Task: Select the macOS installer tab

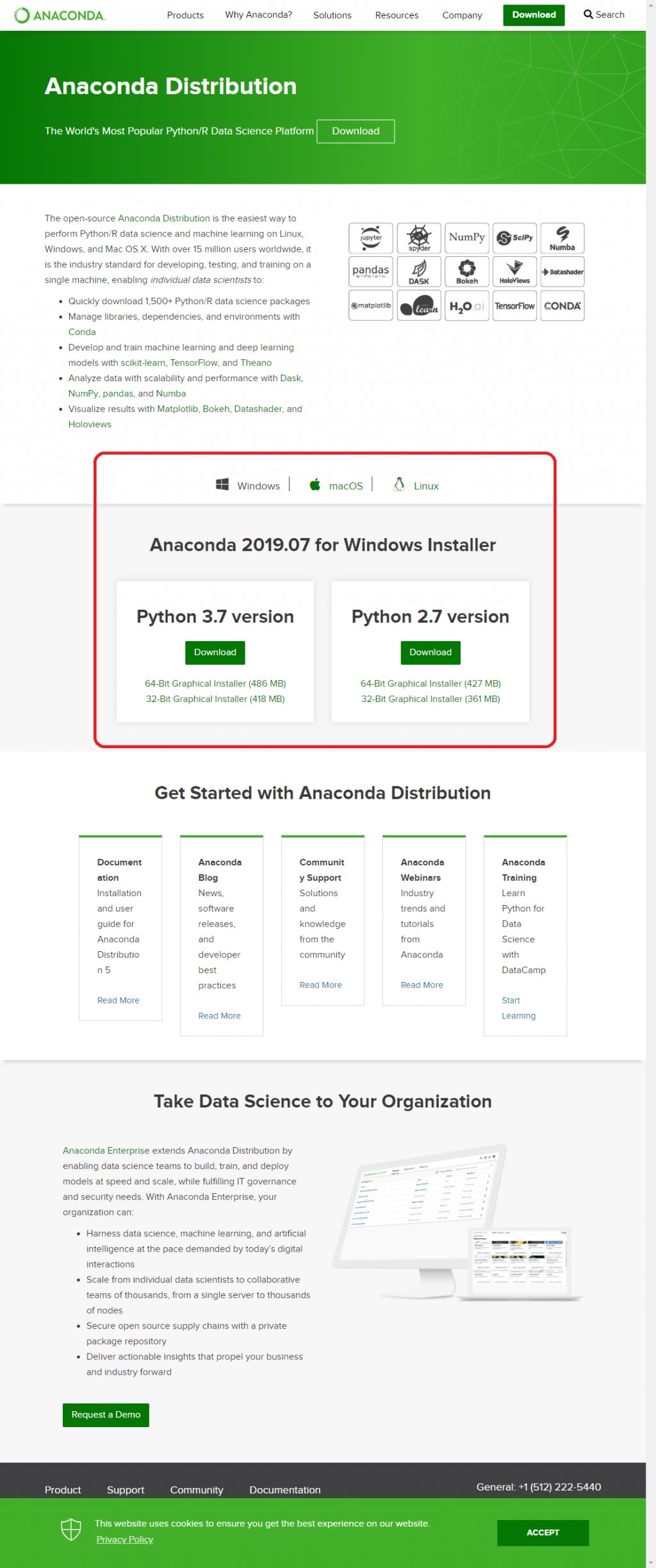Action: click(x=336, y=485)
